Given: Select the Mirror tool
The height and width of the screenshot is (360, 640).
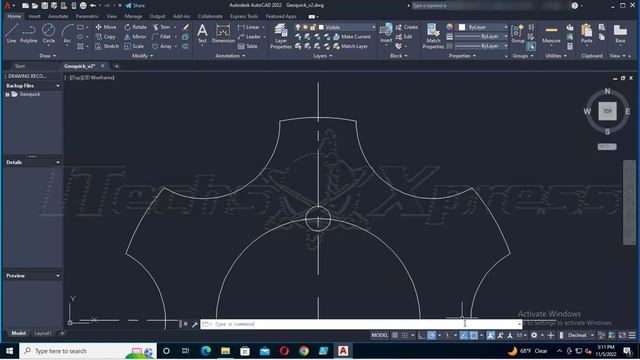Looking at the screenshot, I should tap(135, 37).
